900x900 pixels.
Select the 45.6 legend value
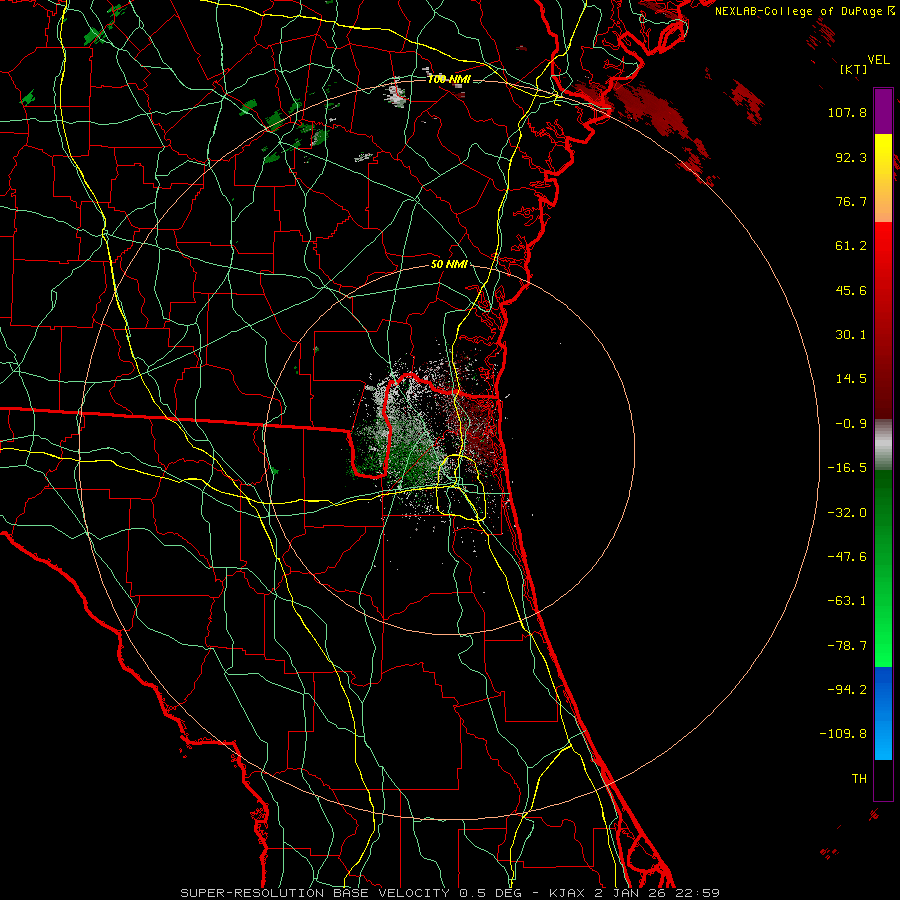pyautogui.click(x=851, y=290)
